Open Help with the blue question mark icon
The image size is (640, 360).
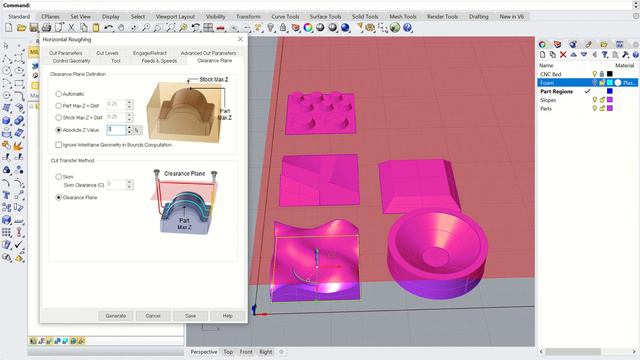[x=407, y=27]
